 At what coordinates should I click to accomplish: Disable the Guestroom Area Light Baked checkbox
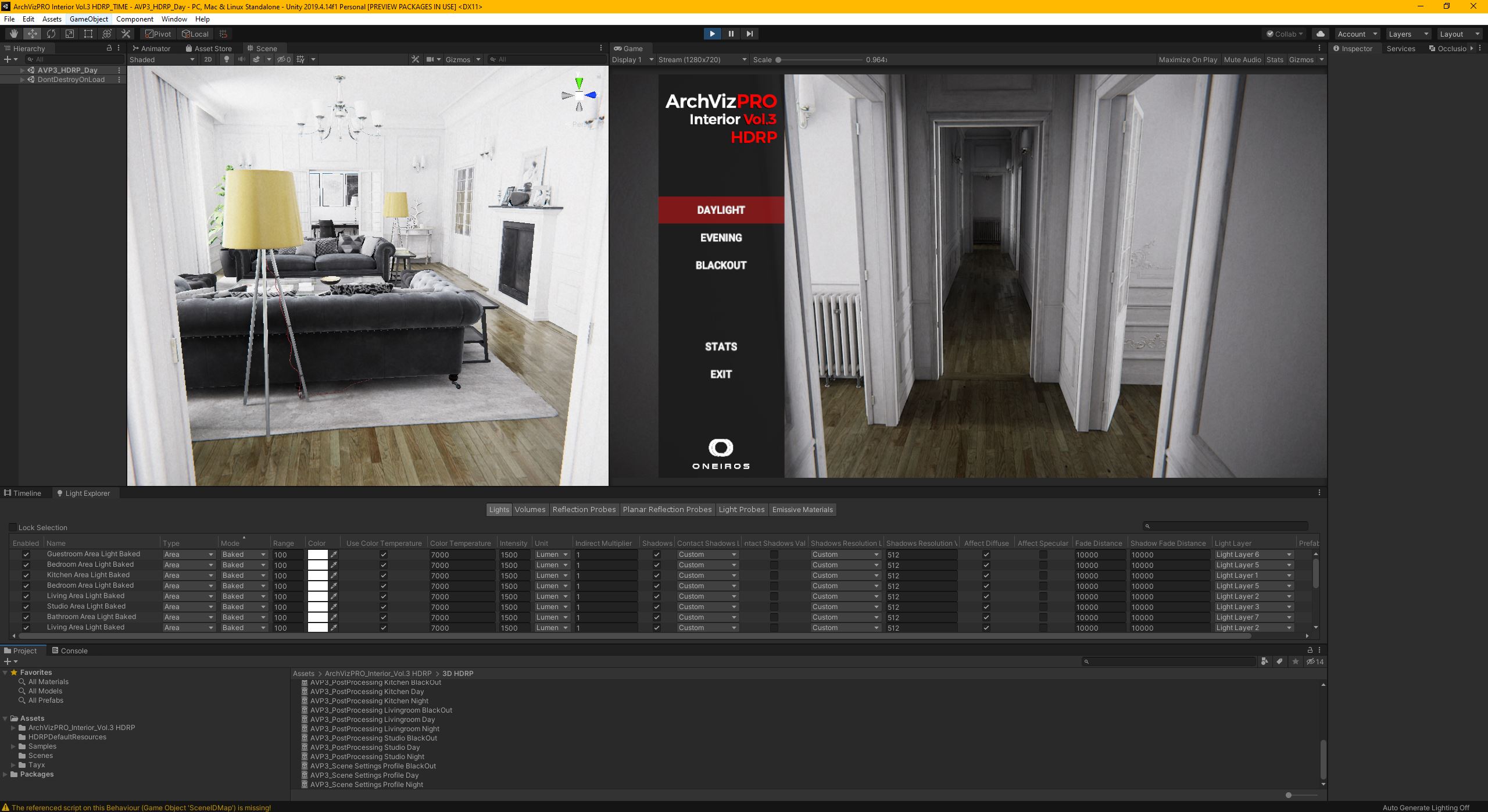[26, 554]
